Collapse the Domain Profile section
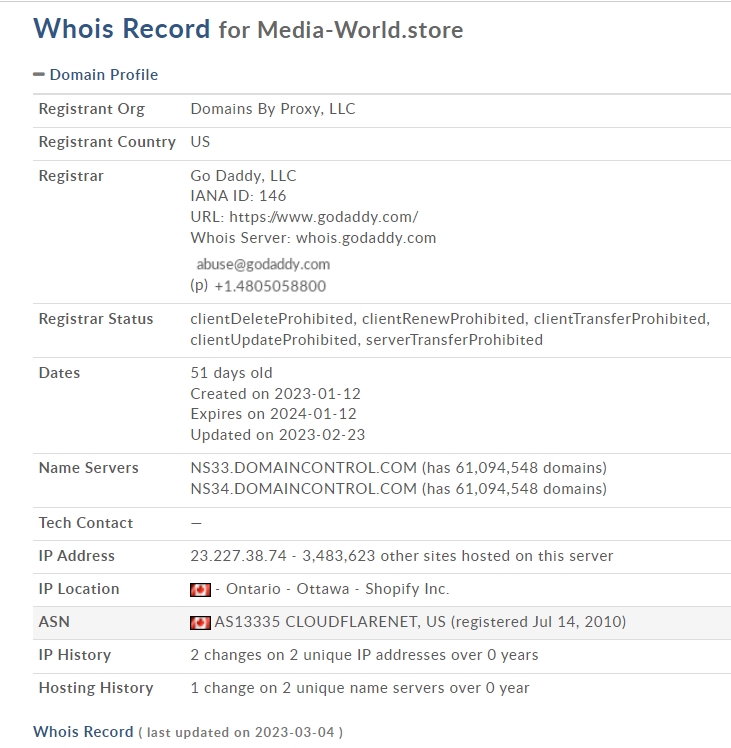The image size is (731, 748). point(39,74)
